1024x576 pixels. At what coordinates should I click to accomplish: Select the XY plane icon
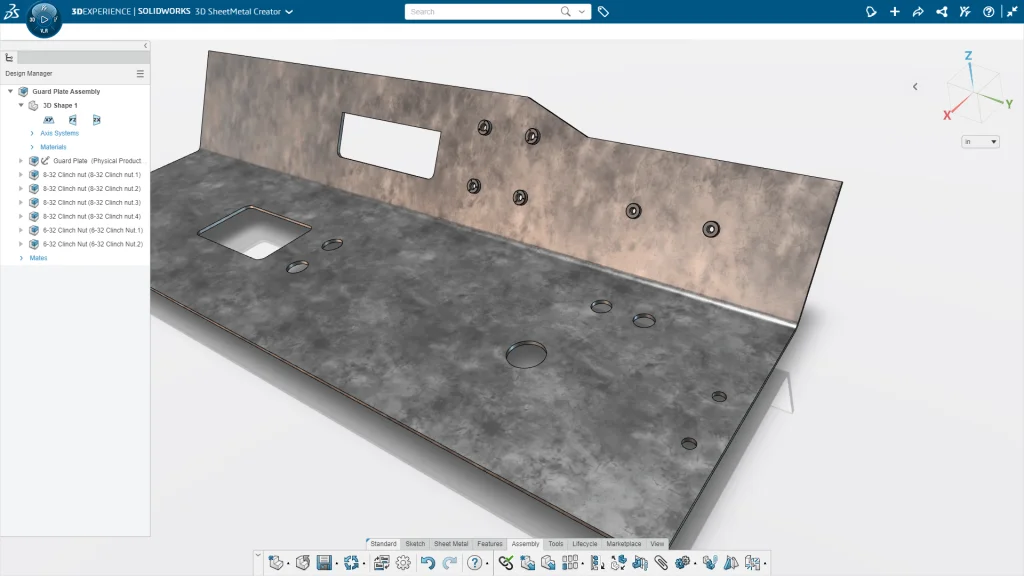click(x=48, y=120)
